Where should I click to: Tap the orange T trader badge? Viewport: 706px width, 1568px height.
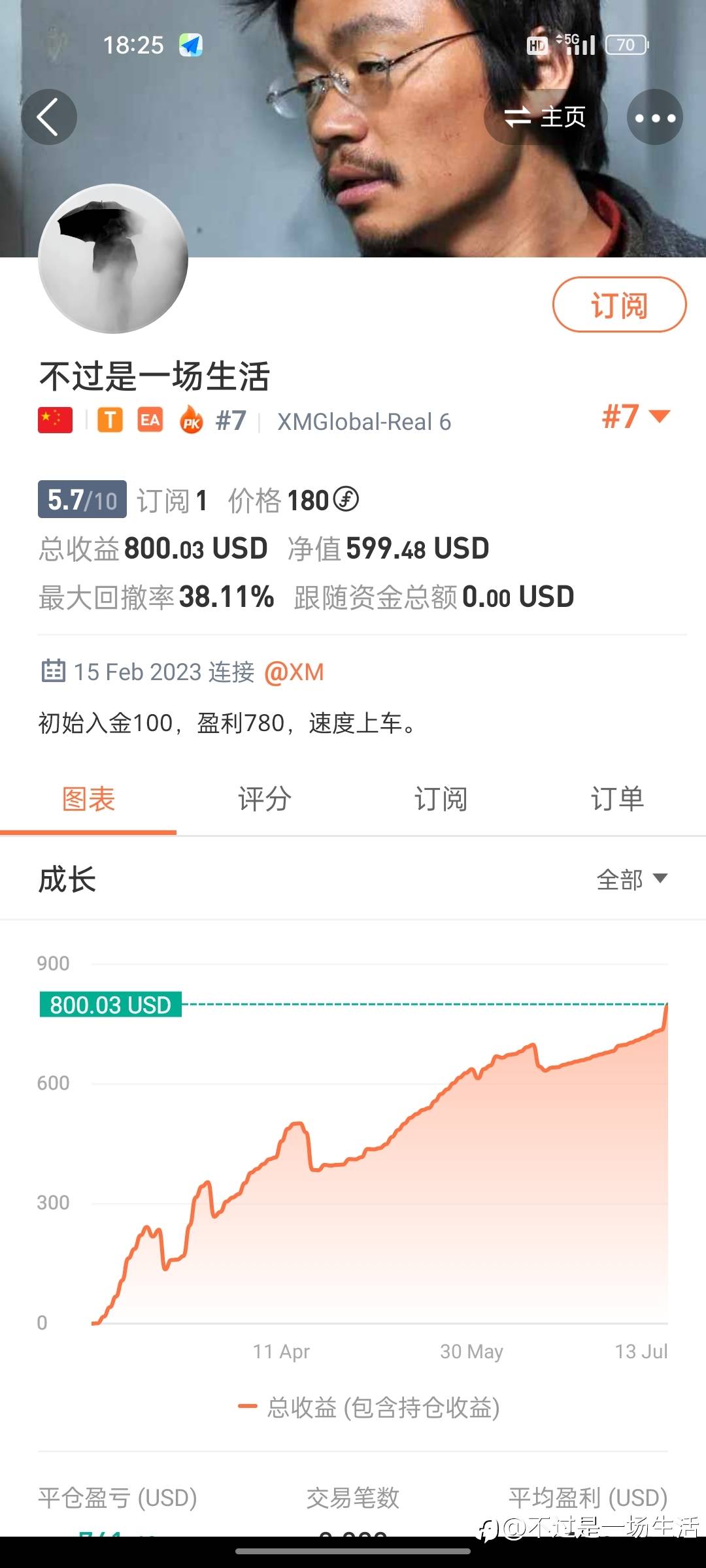click(x=110, y=420)
